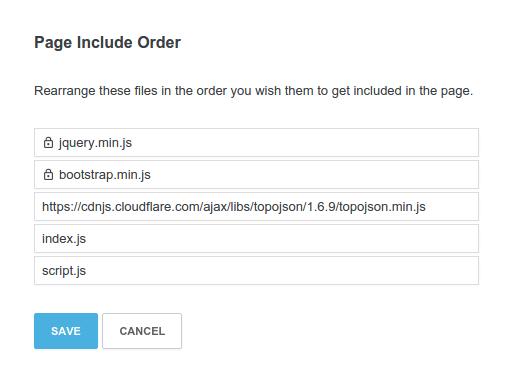525x383 pixels.
Task: Click the lock icon beside bootstrap.min.js
Action: pyautogui.click(x=48, y=175)
